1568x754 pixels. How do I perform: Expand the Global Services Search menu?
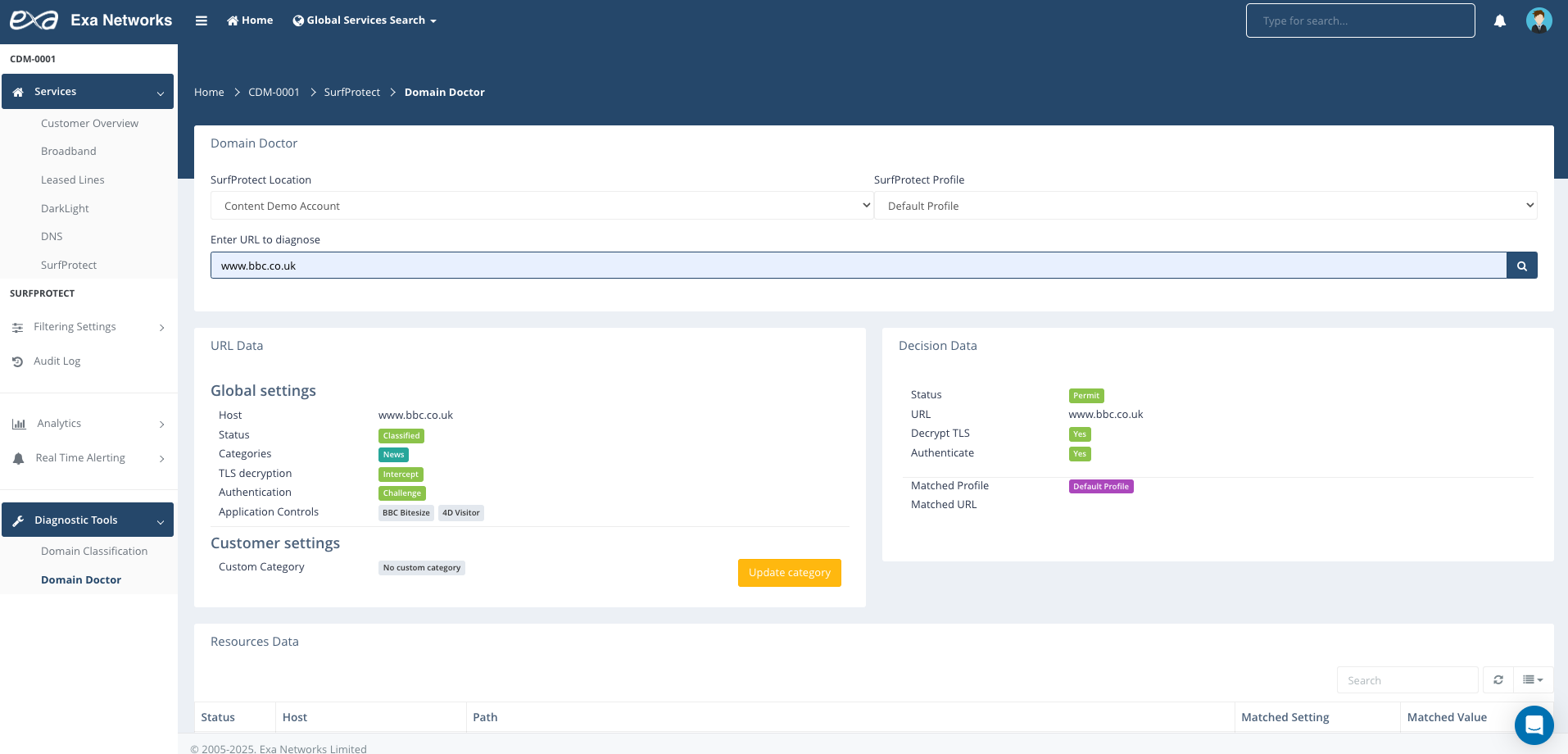tap(365, 20)
